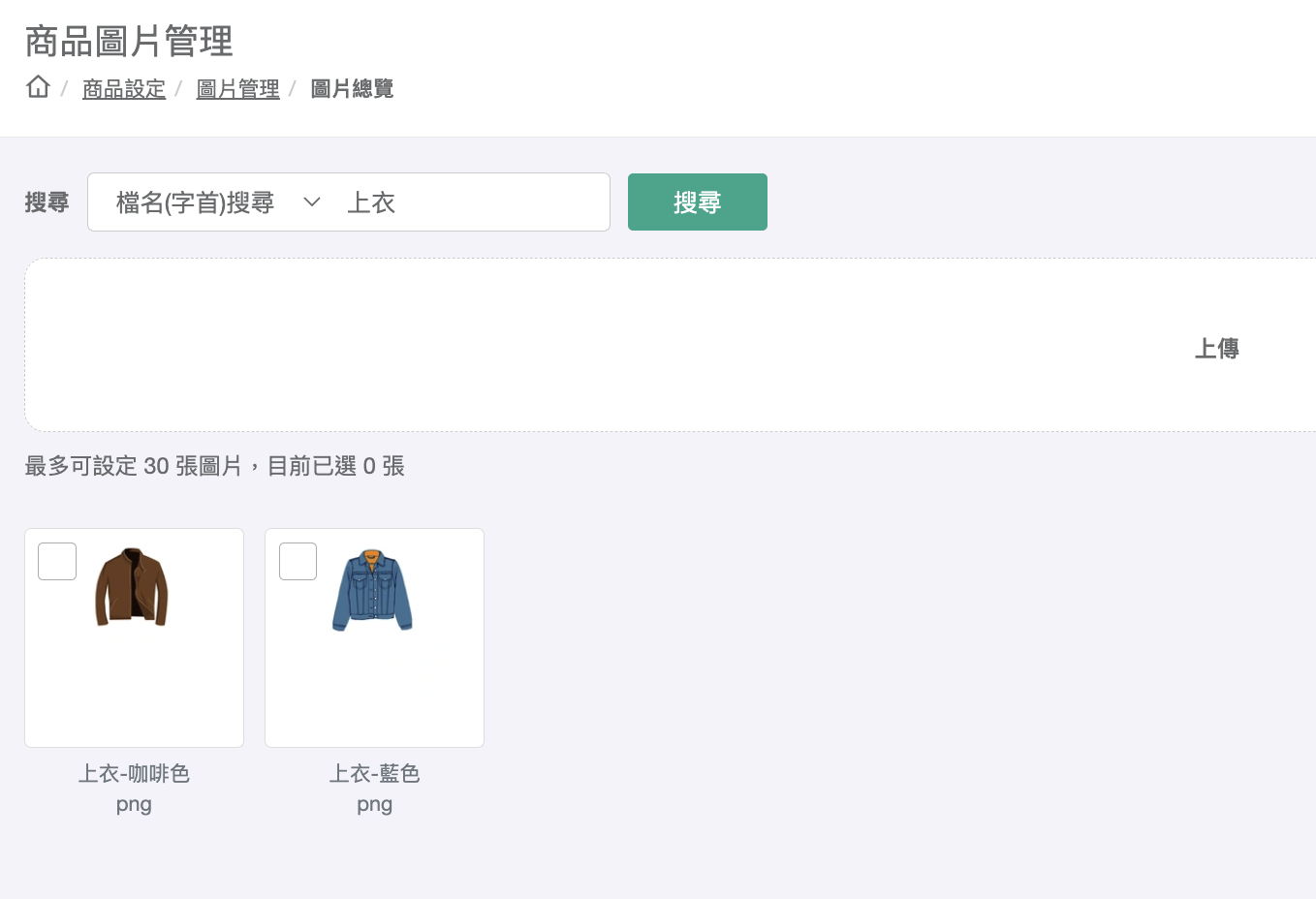Click png extension under 上衣-咖啡色

134,804
